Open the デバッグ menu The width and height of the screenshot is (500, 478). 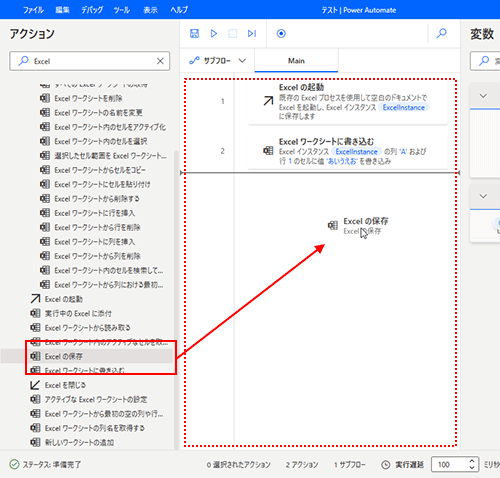[92, 10]
